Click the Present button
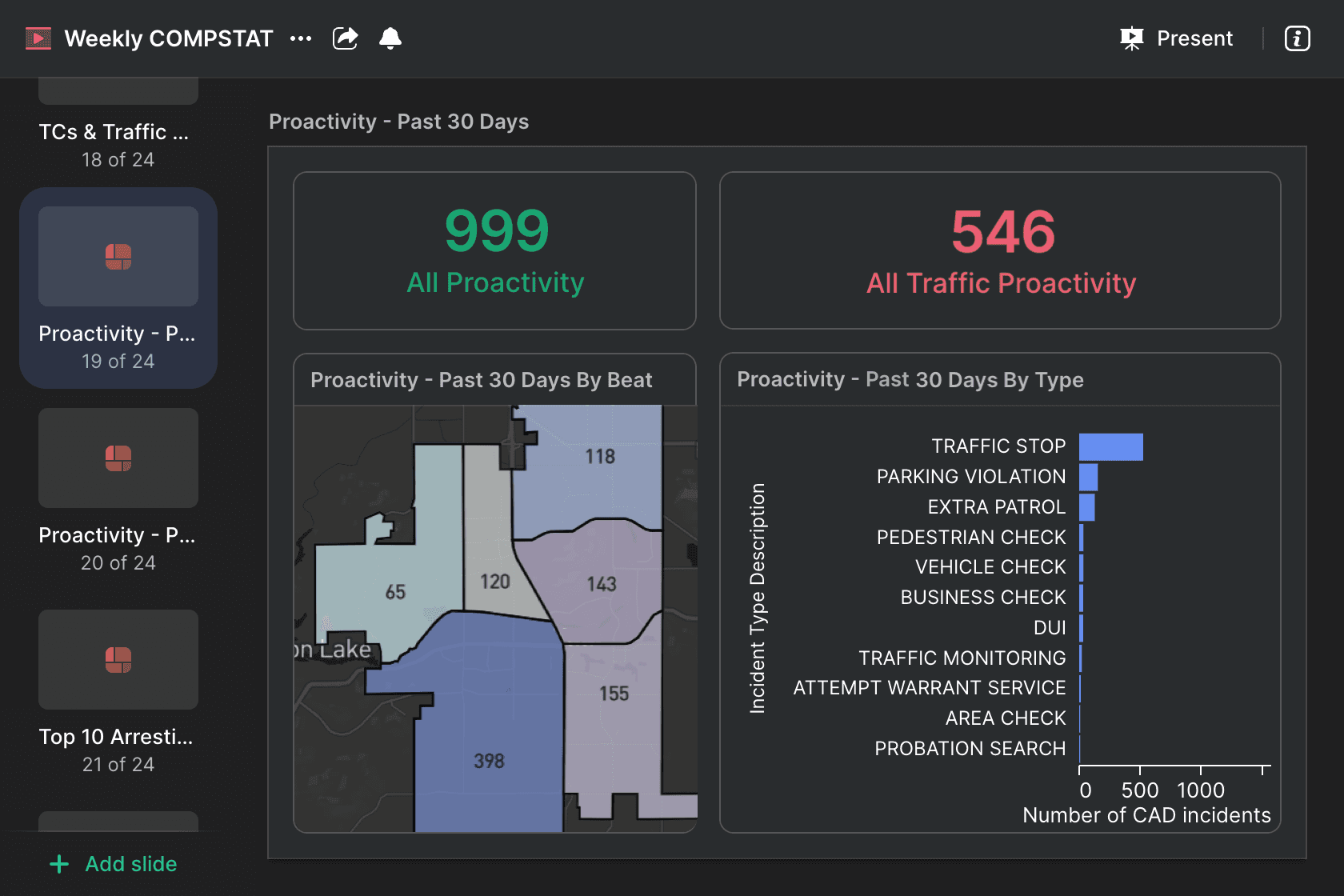 pos(1177,38)
